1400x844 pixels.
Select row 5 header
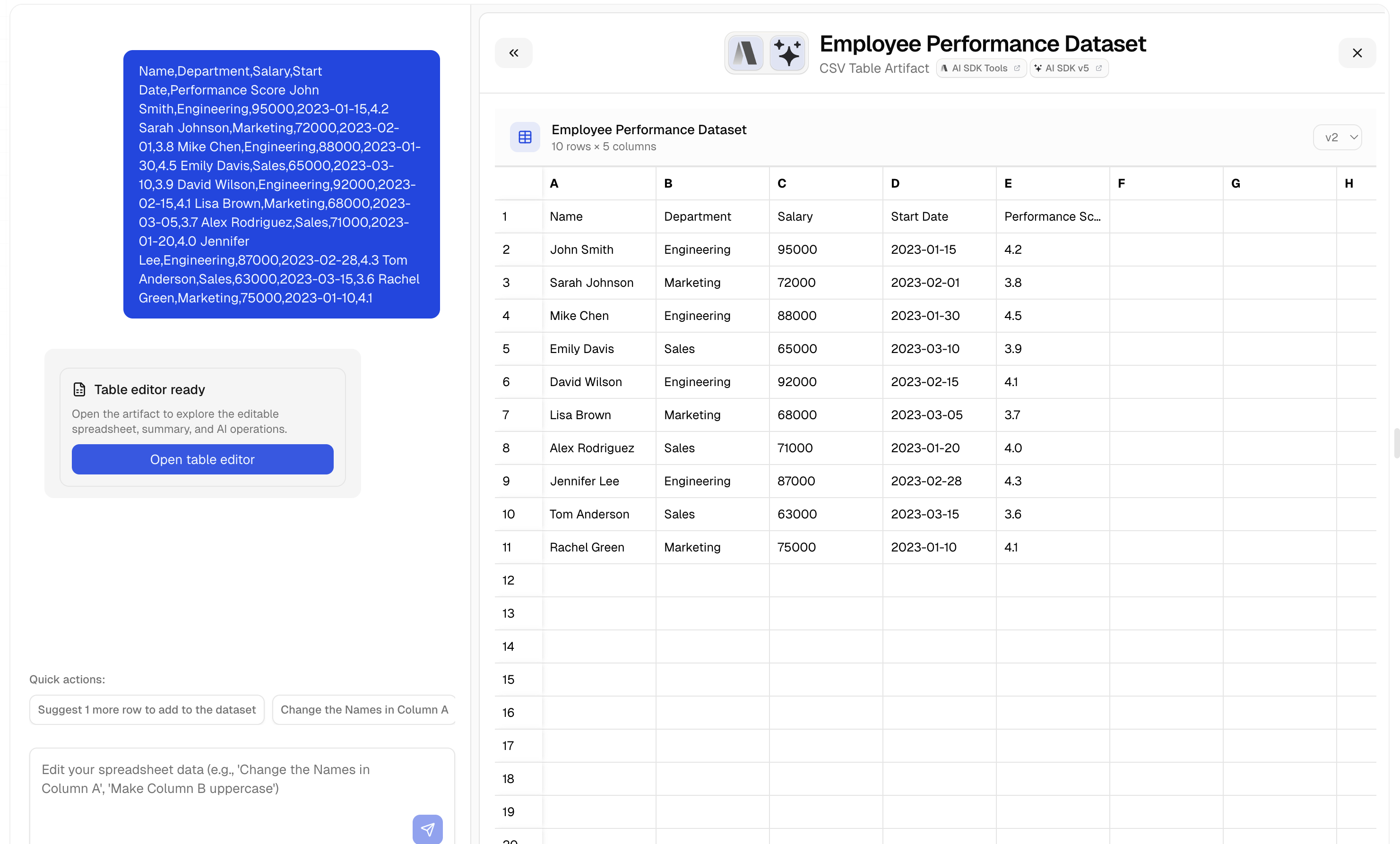[x=506, y=349]
